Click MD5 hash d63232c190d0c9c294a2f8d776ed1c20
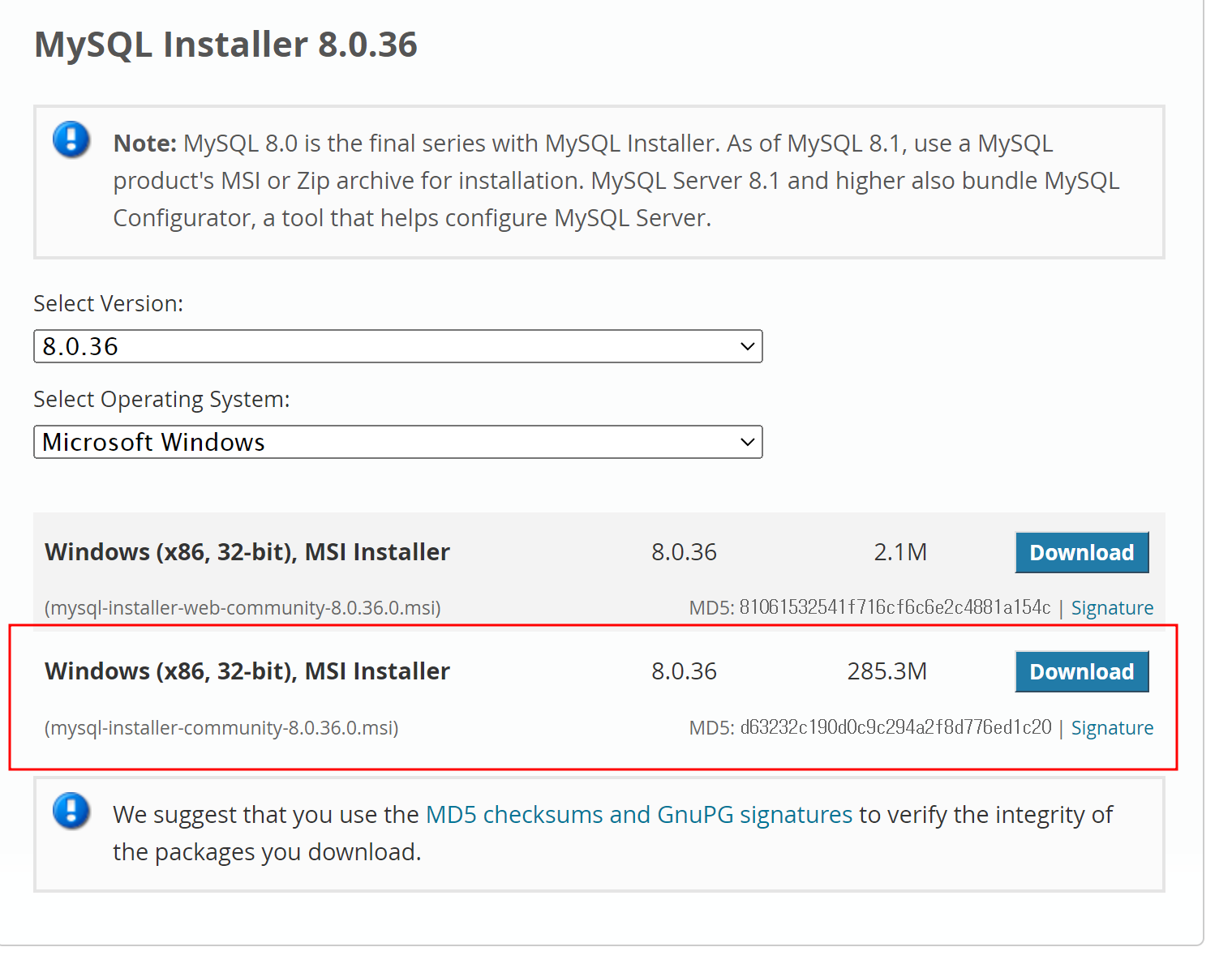Screen dimensions: 1232x977 (x=895, y=727)
